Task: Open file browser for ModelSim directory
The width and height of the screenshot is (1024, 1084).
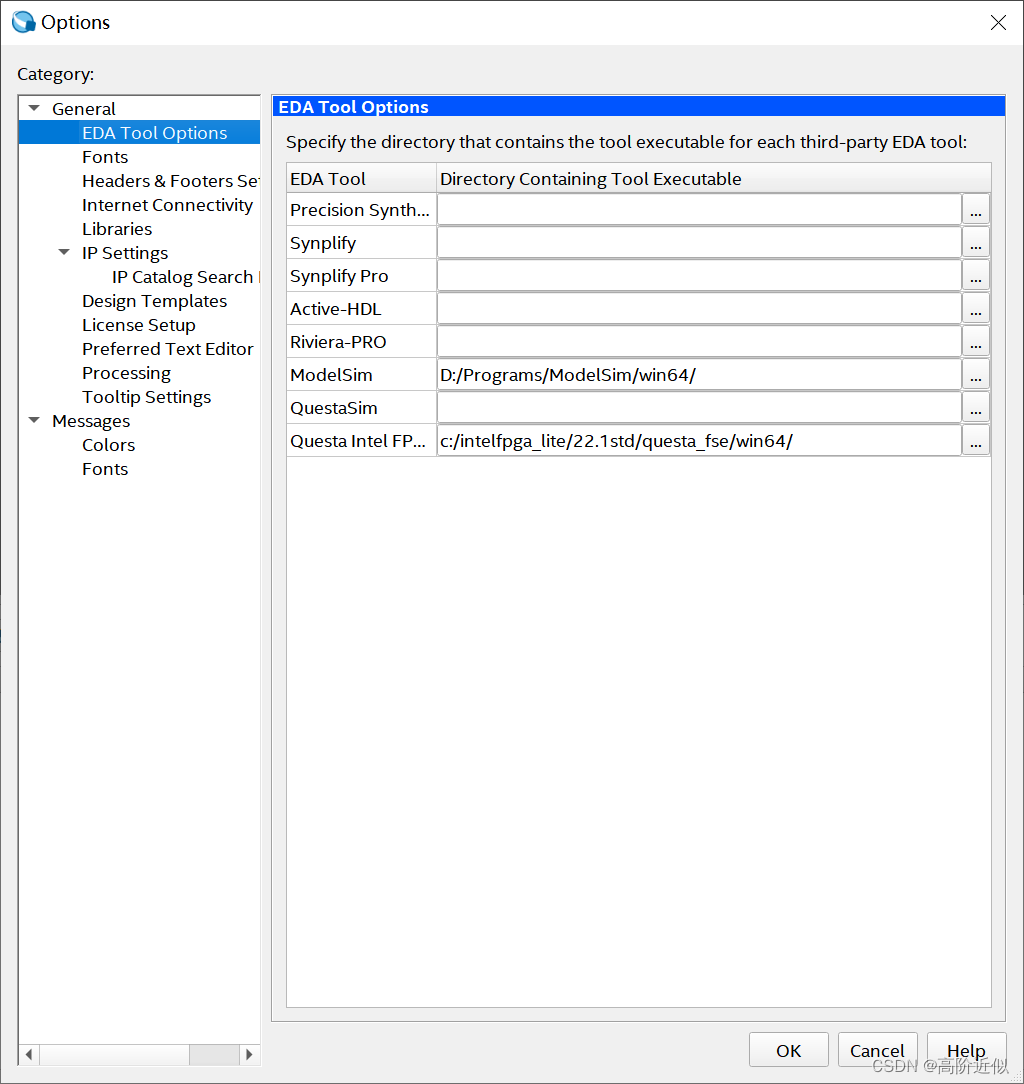Action: (975, 374)
